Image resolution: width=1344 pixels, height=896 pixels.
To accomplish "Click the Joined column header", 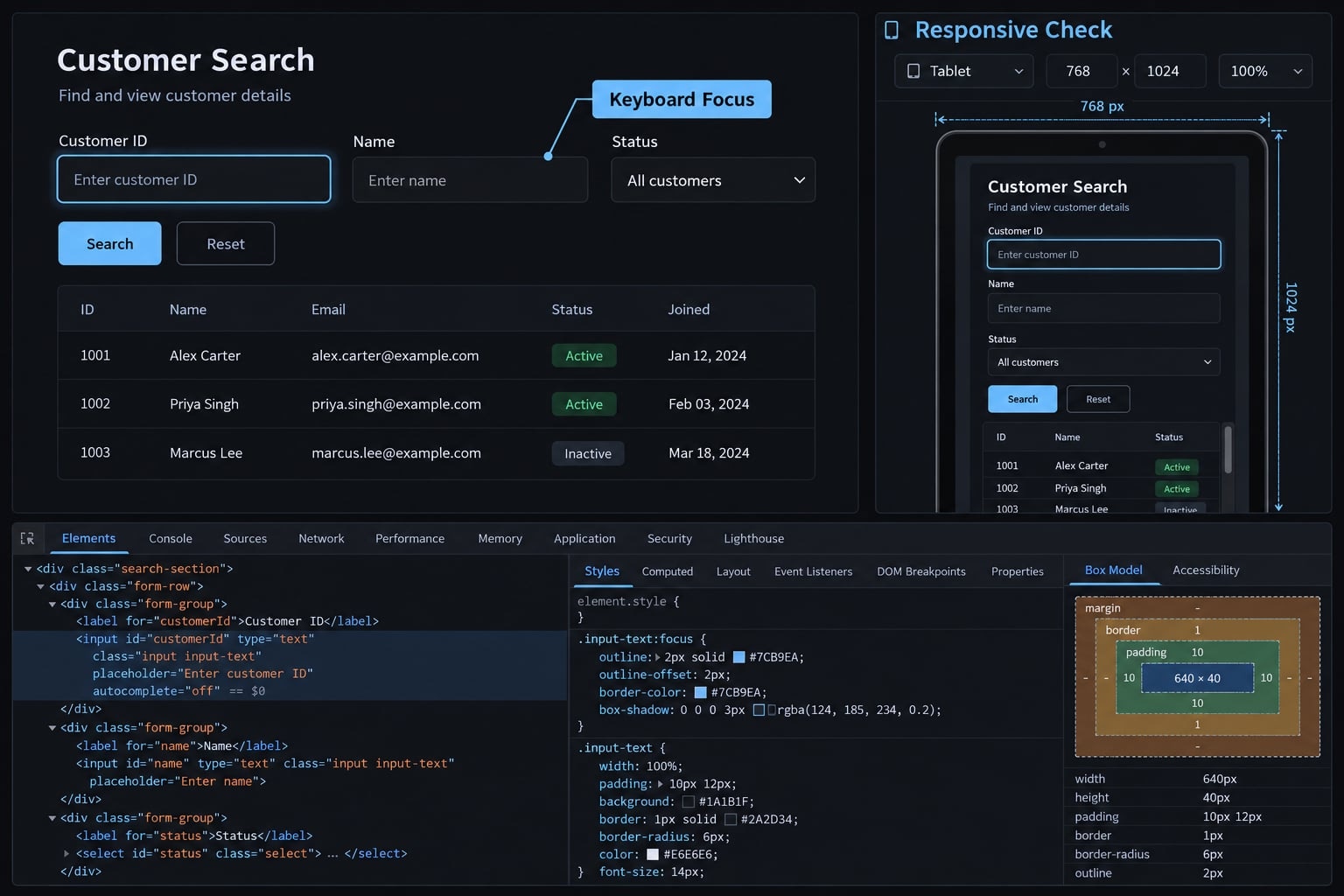I will pos(689,310).
